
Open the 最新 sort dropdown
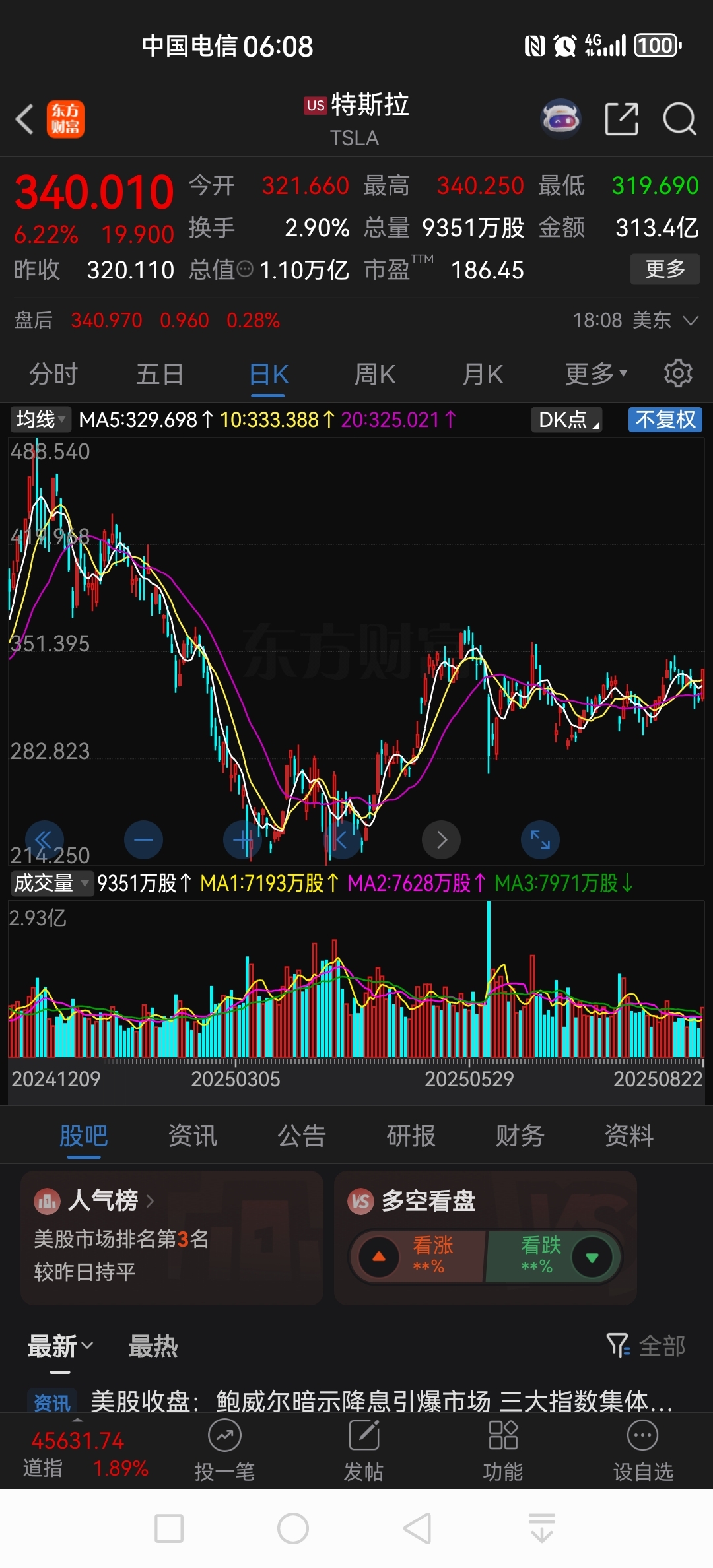60,1346
